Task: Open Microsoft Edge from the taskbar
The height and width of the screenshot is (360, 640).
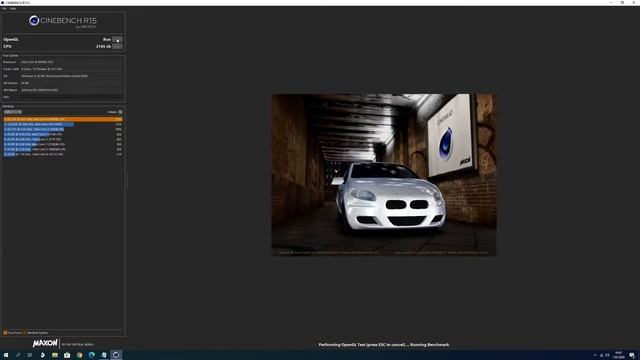Action: 91,355
